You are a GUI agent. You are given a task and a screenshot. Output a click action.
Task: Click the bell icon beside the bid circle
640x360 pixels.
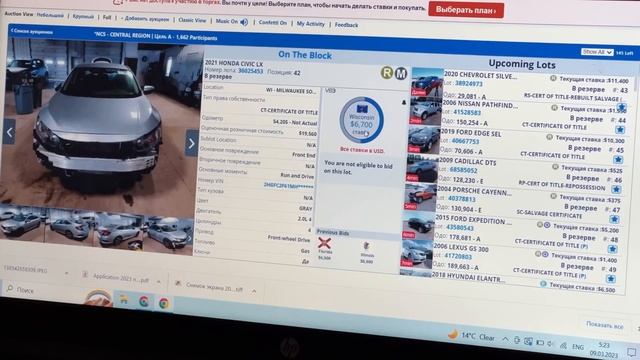coord(404,102)
